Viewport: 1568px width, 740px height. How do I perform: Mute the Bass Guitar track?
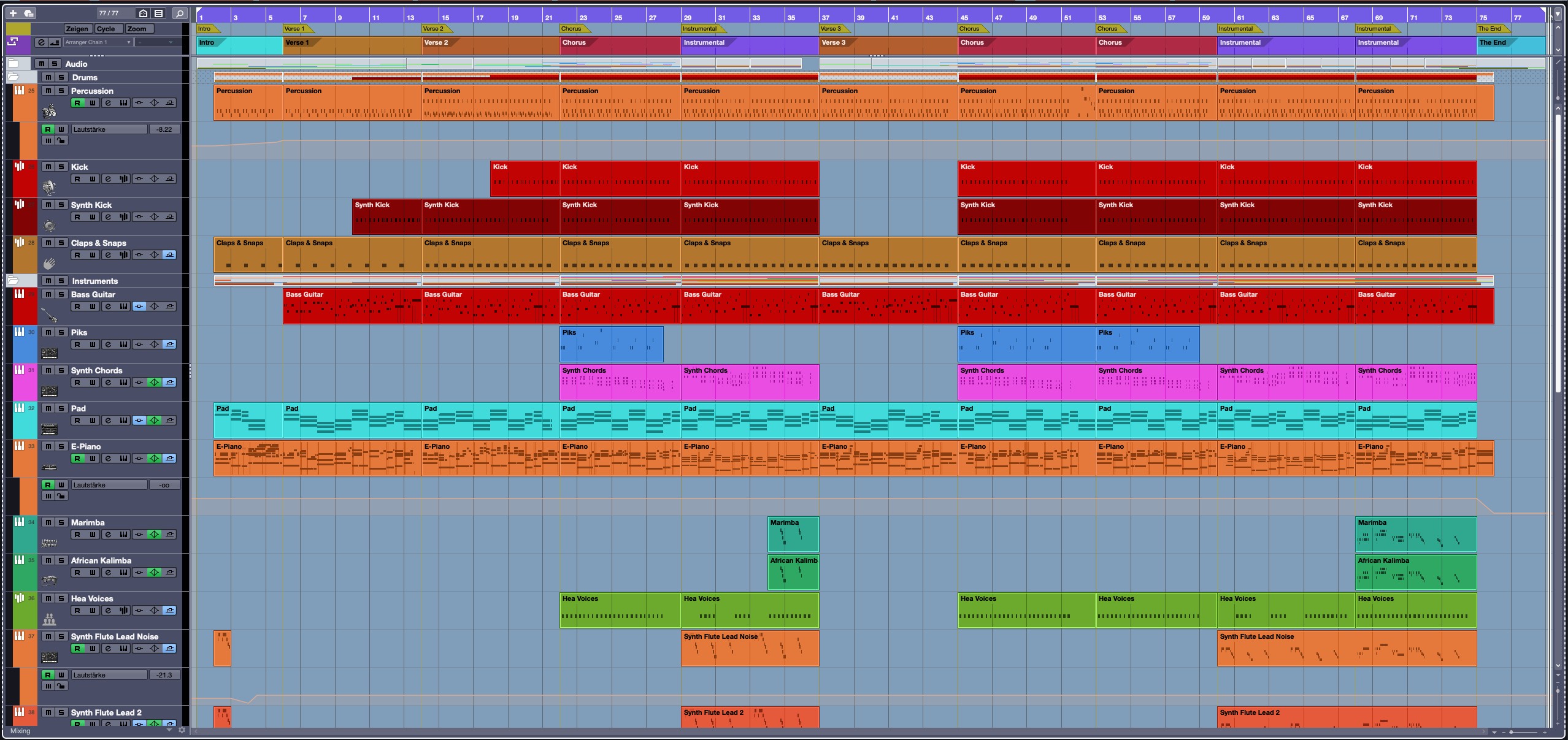coord(48,294)
